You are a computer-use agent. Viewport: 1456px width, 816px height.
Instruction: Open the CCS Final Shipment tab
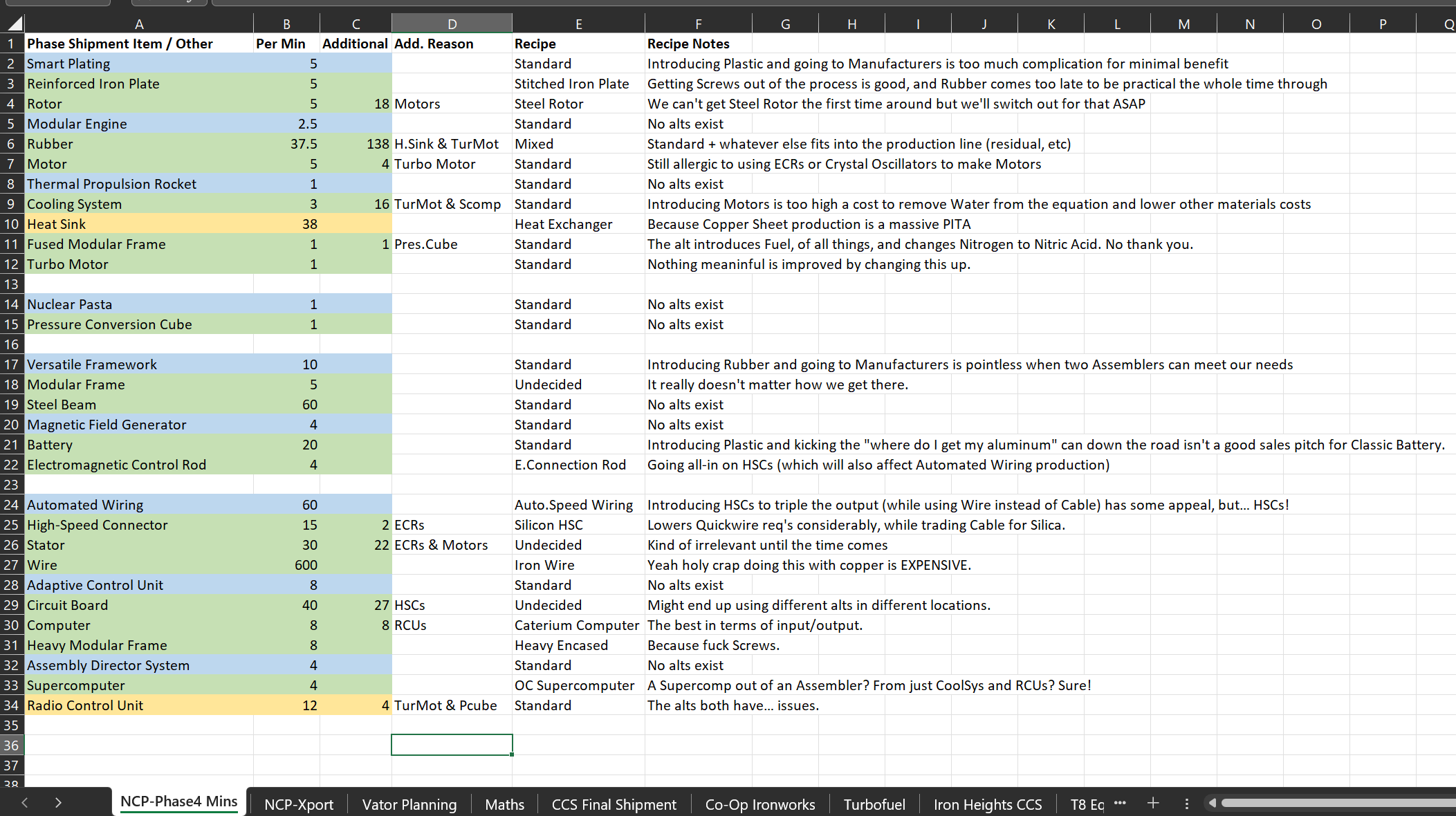point(614,804)
